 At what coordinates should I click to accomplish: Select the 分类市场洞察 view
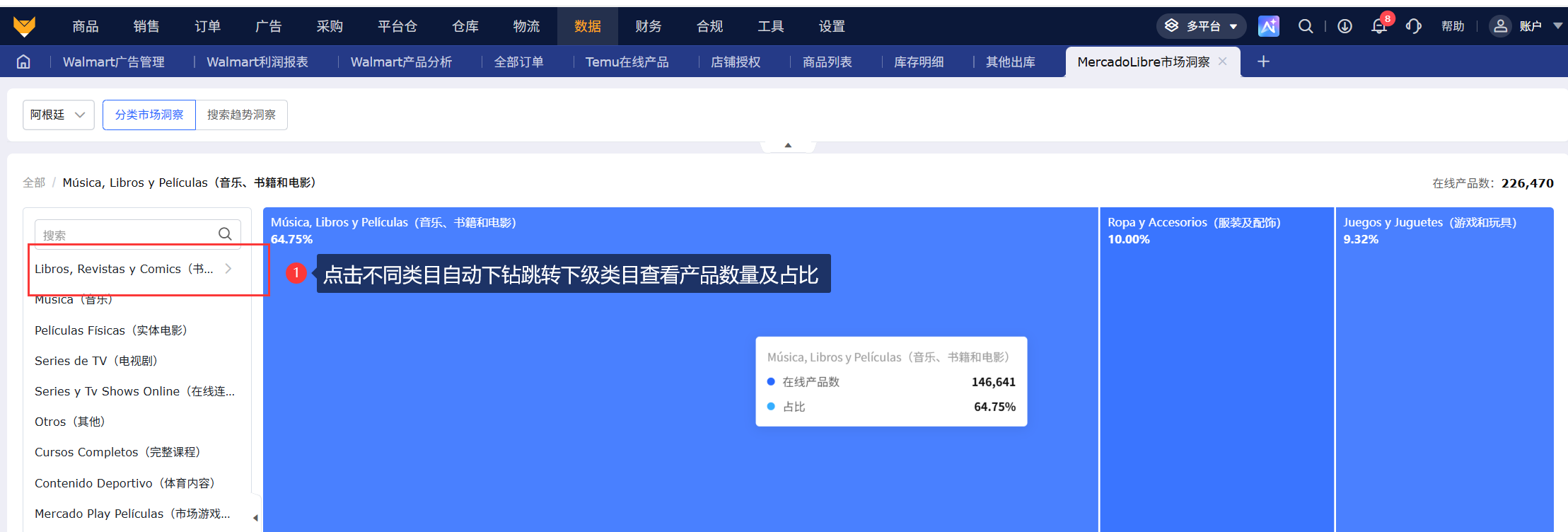149,115
